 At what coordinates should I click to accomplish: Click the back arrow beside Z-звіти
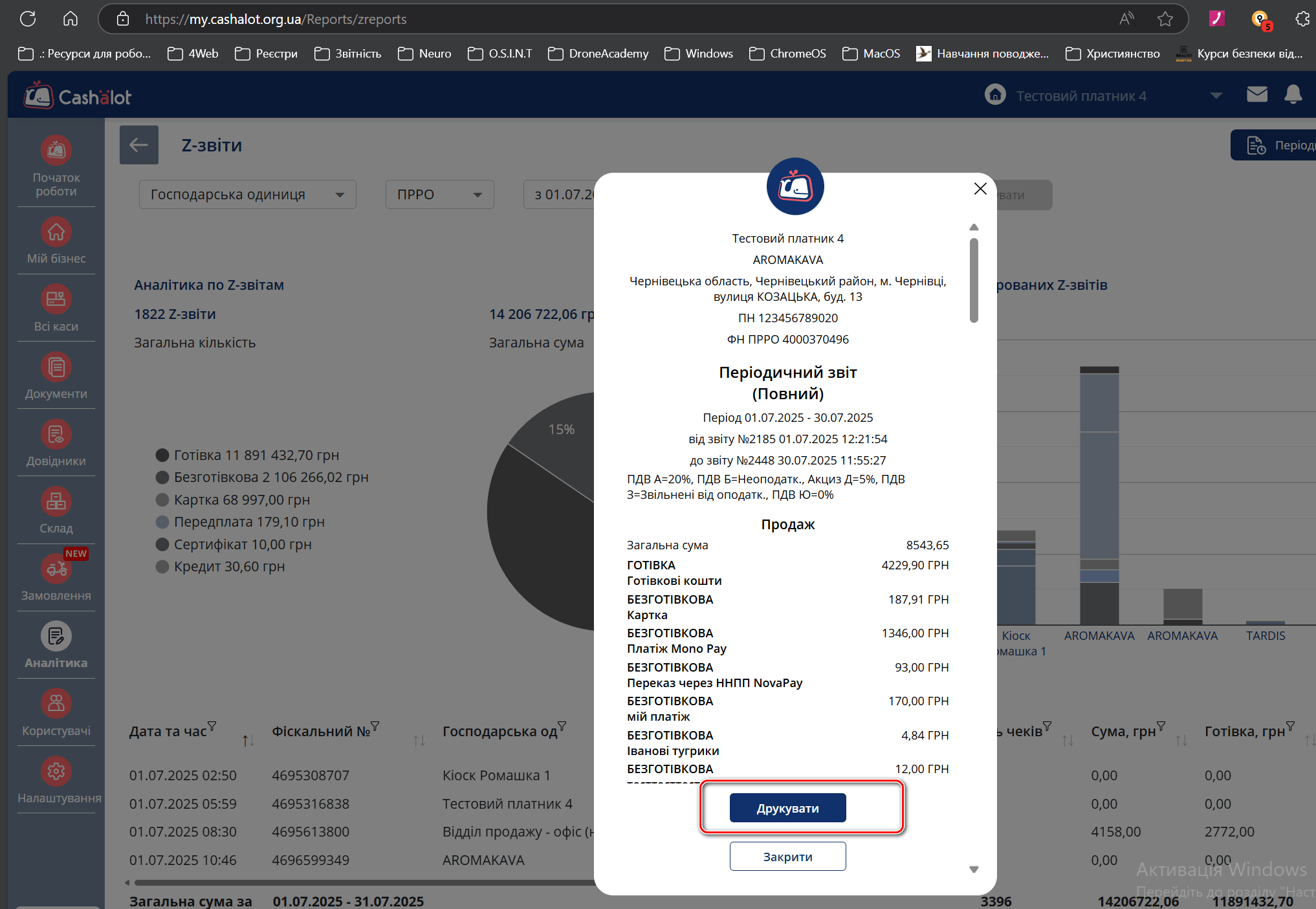click(138, 145)
